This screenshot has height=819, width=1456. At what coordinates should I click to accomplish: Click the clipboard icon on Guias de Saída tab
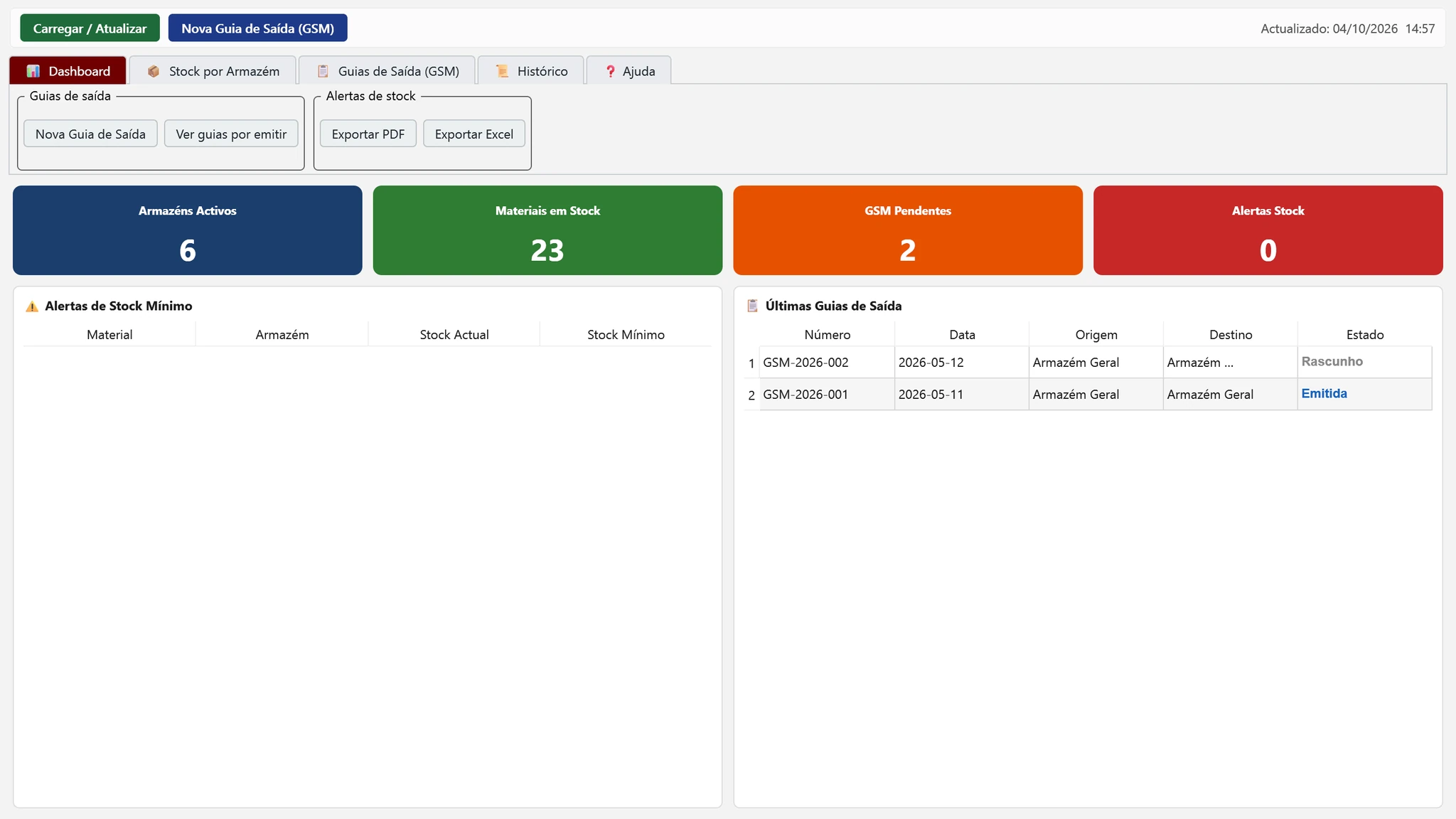(x=323, y=71)
